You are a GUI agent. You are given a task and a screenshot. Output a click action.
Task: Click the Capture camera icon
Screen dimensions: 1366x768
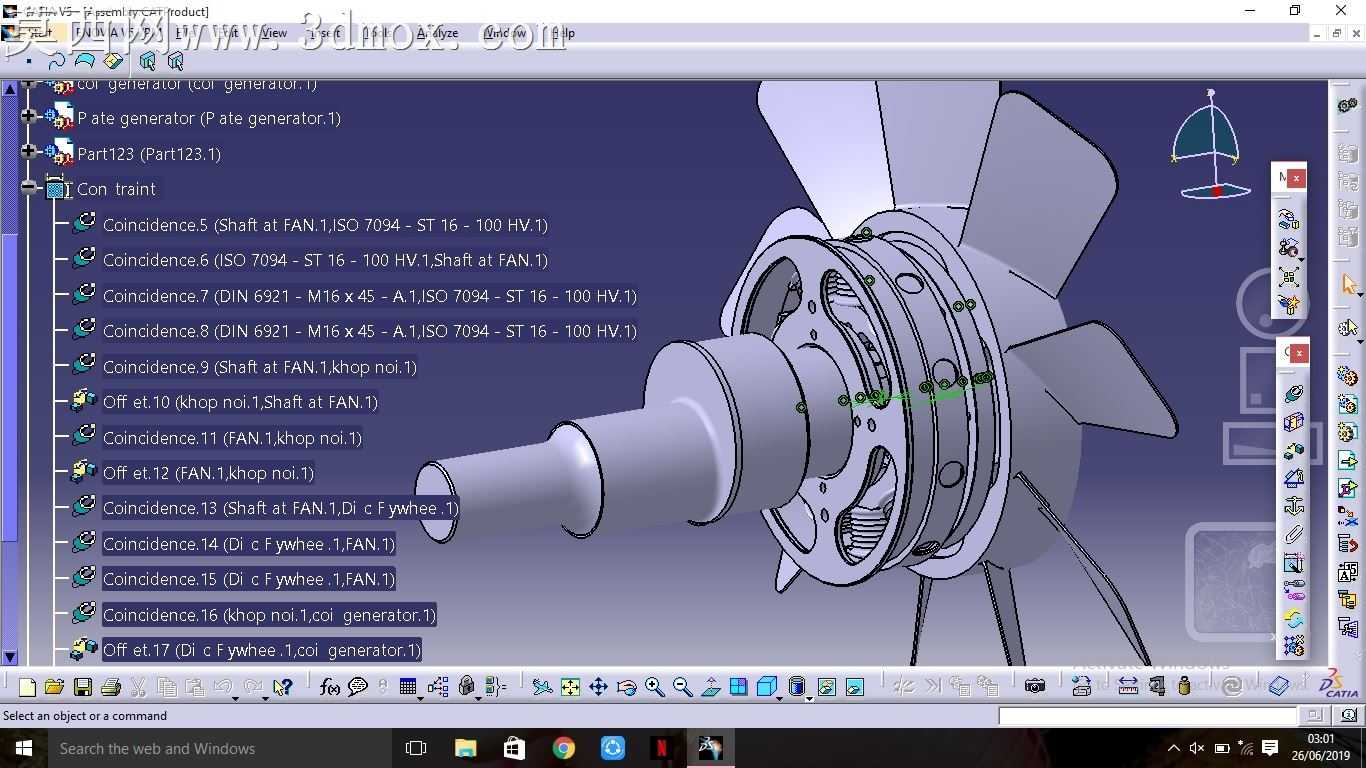(1035, 687)
